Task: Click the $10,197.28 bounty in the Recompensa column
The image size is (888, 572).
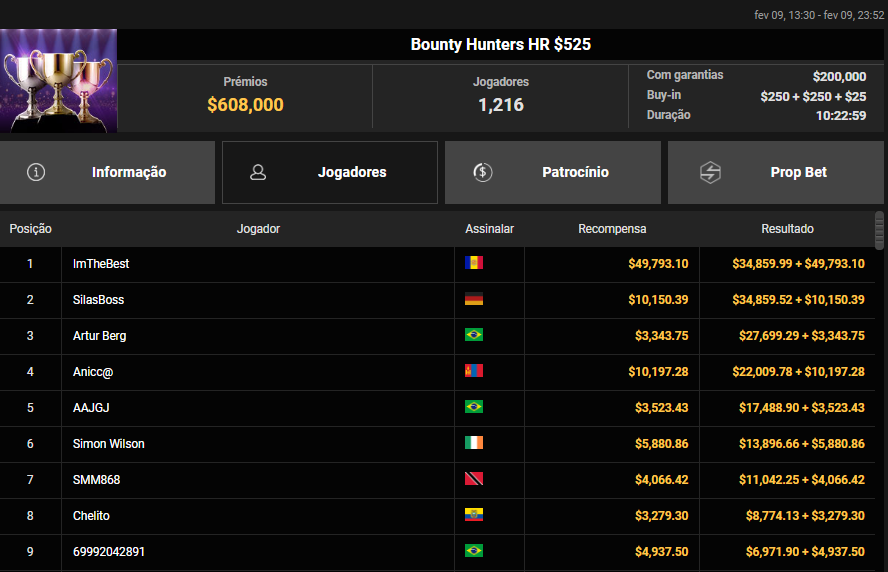Action: pos(658,372)
